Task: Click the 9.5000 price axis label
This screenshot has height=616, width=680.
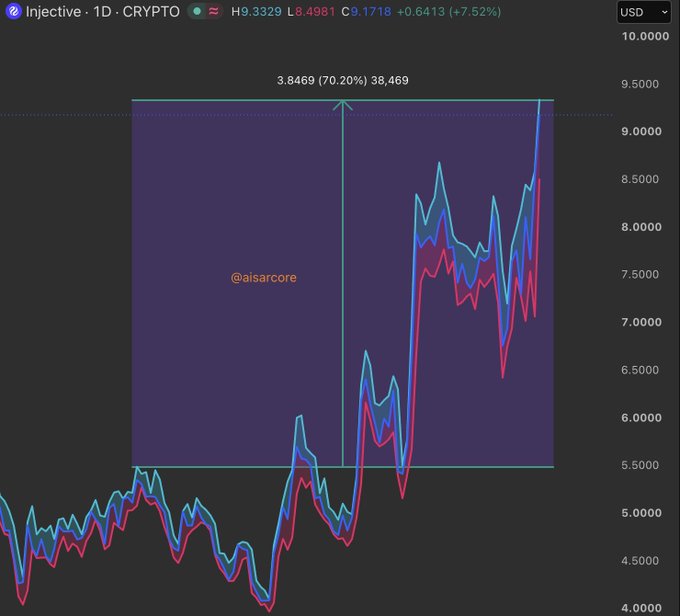Action: [x=640, y=84]
